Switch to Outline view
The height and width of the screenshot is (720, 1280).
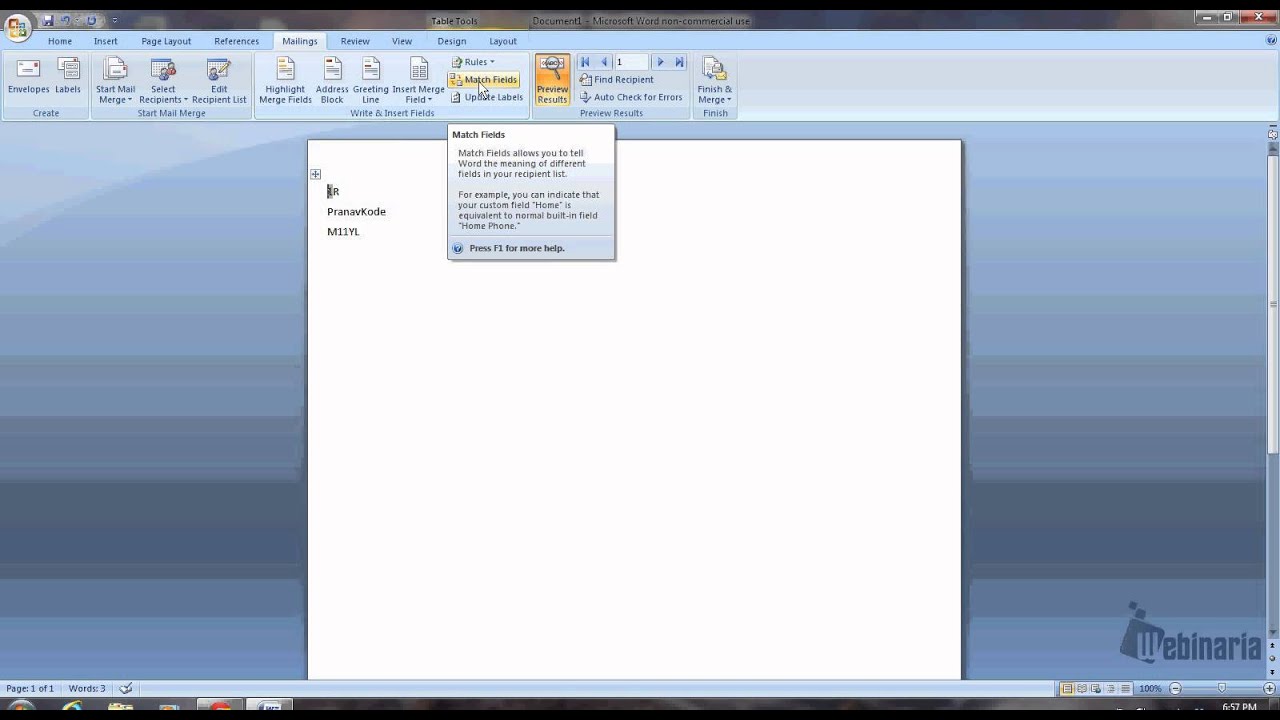pos(1110,689)
